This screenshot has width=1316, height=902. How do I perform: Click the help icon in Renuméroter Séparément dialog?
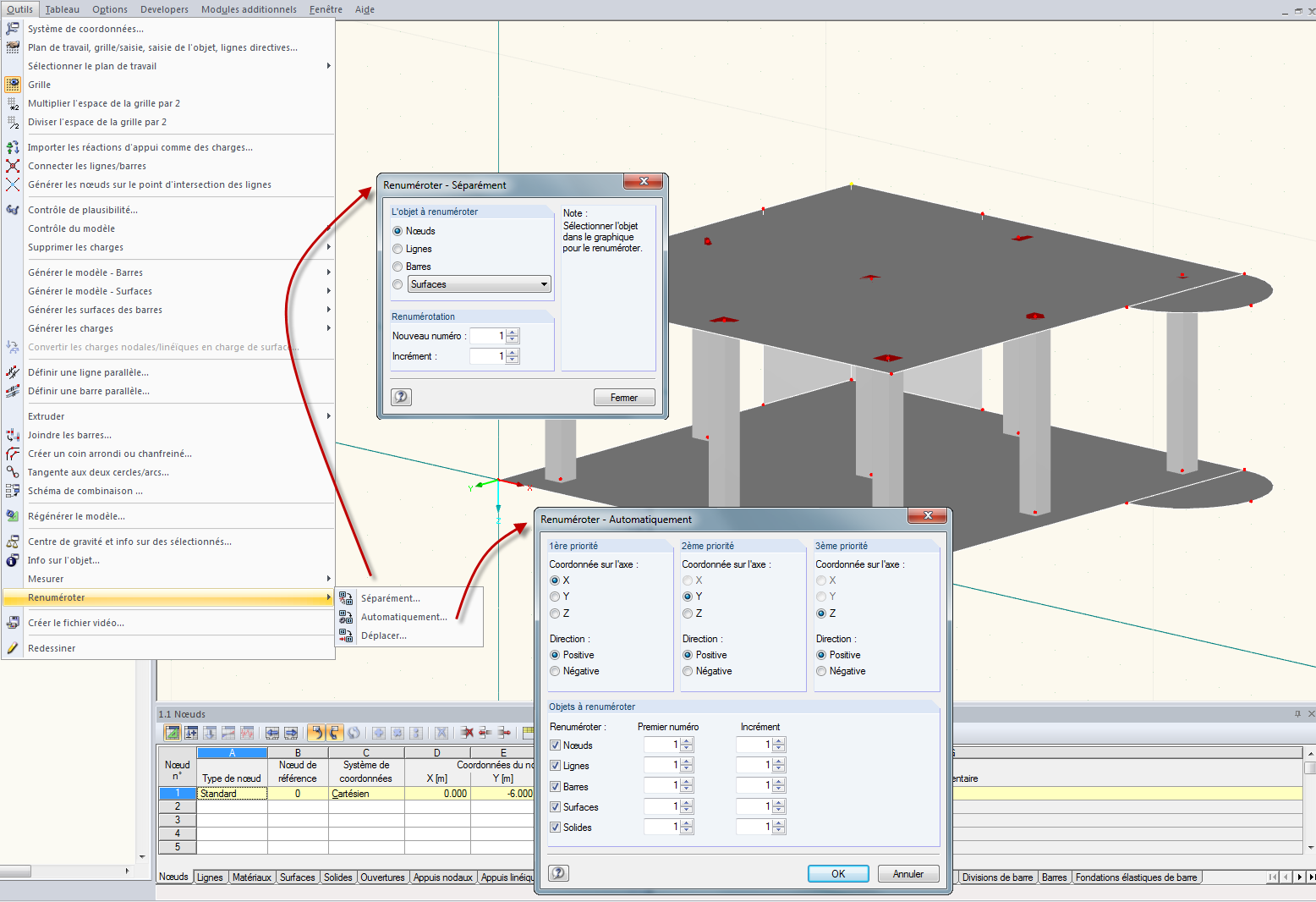click(401, 397)
